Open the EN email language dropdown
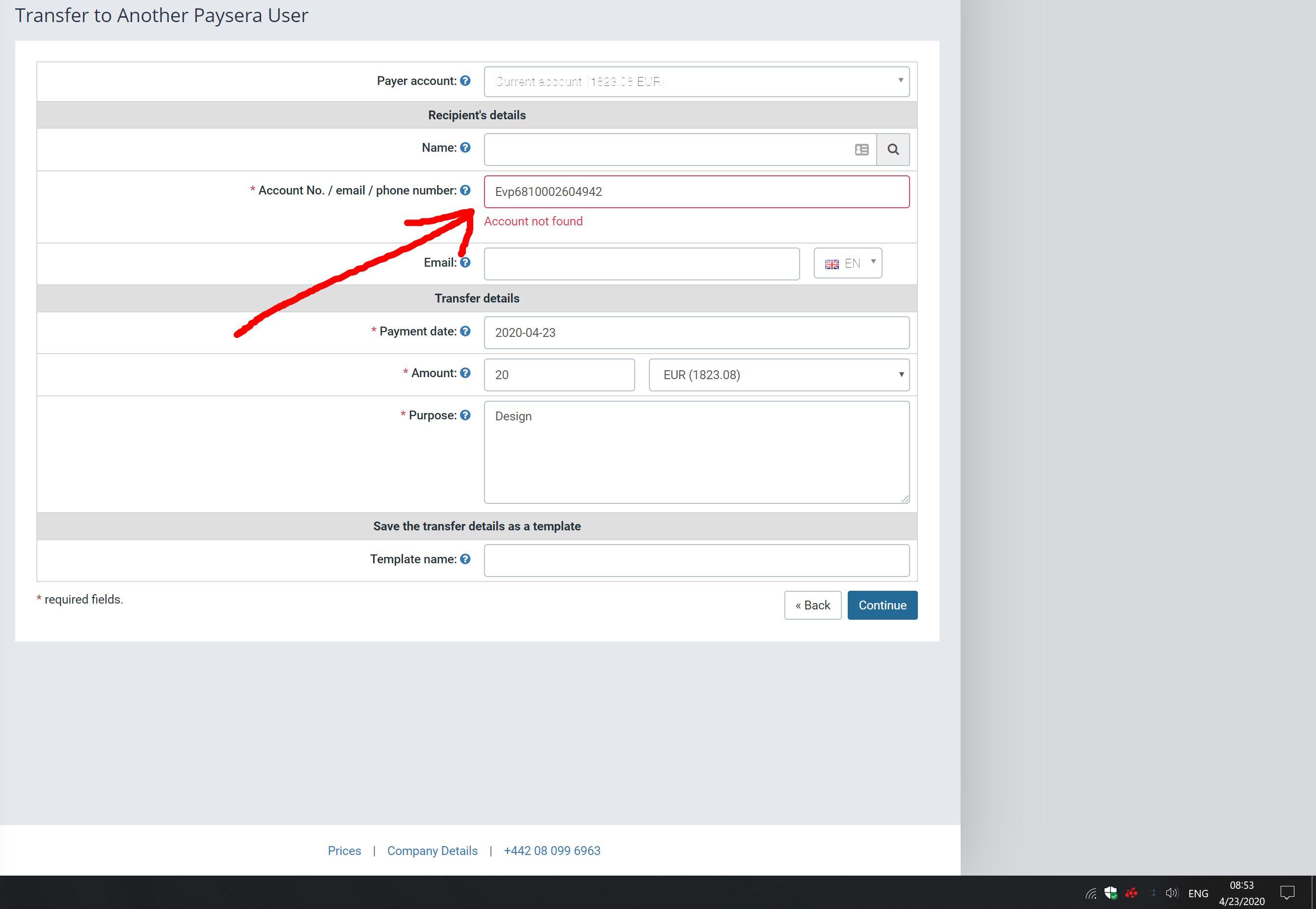Image resolution: width=1316 pixels, height=909 pixels. 848,263
